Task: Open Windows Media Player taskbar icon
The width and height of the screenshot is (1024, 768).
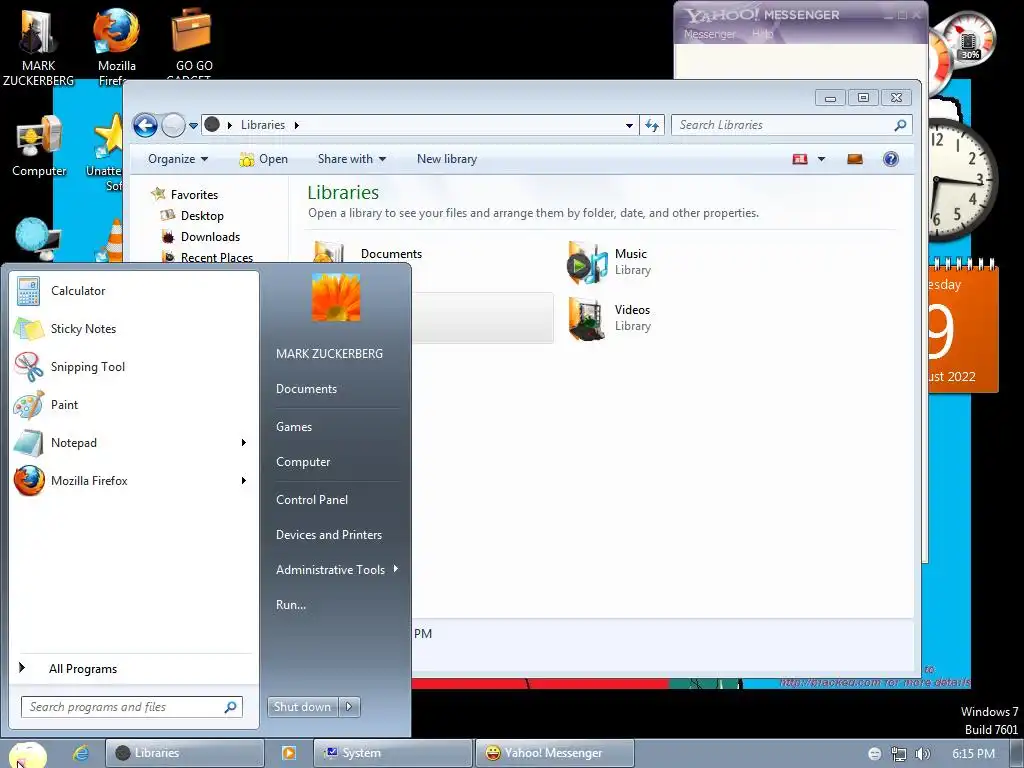Action: coord(289,753)
